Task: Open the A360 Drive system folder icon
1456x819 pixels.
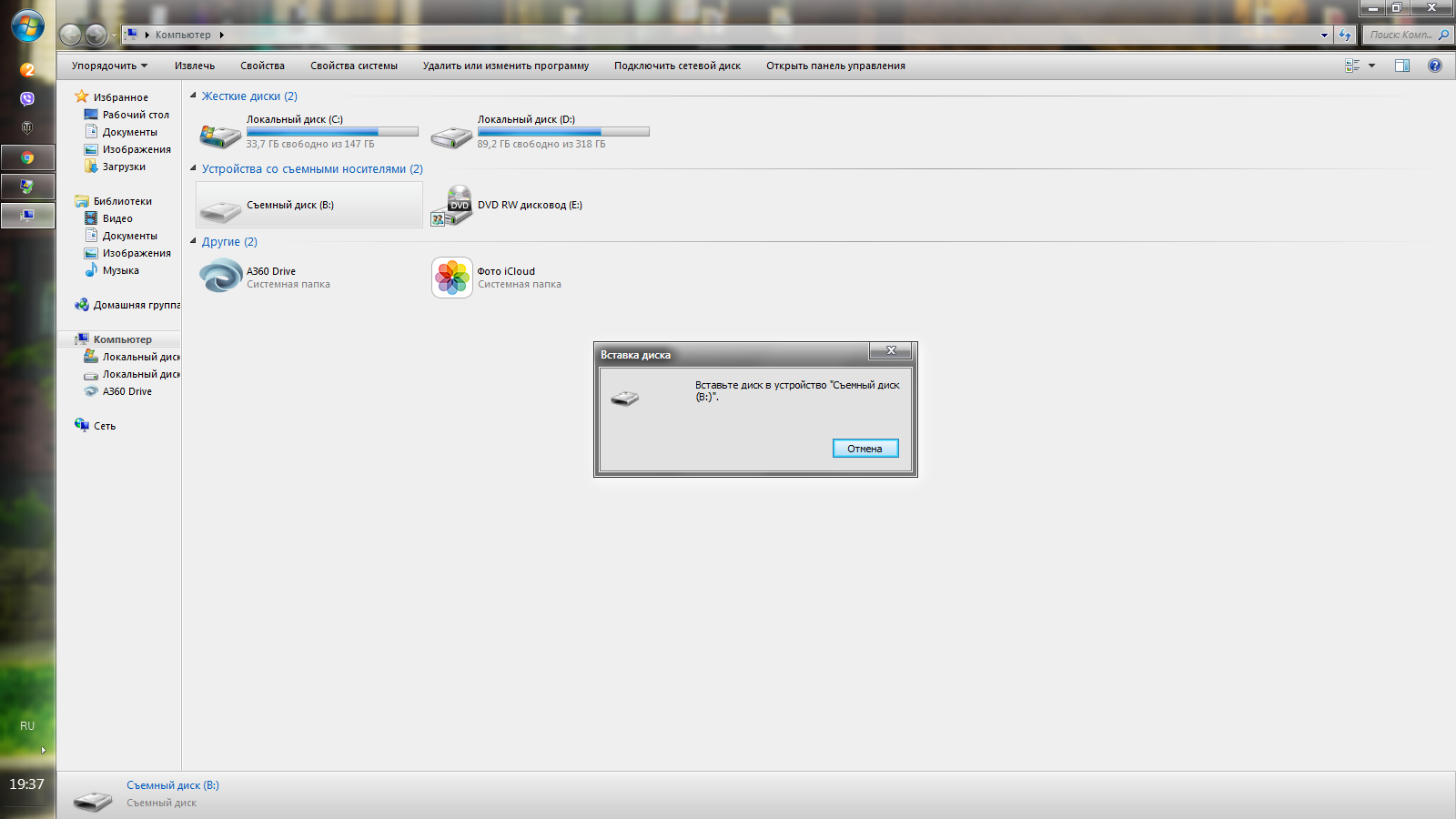Action: [220, 277]
